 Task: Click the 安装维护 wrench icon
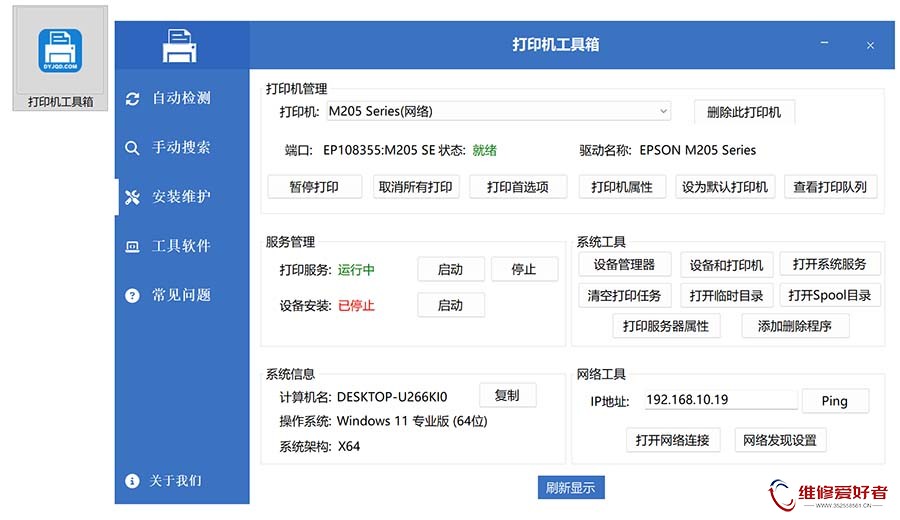pos(132,197)
